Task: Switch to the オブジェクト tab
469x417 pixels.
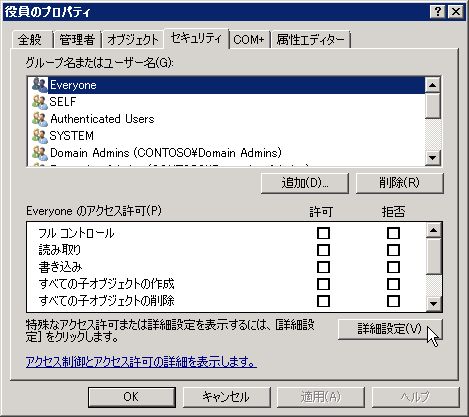Action: tap(133, 40)
